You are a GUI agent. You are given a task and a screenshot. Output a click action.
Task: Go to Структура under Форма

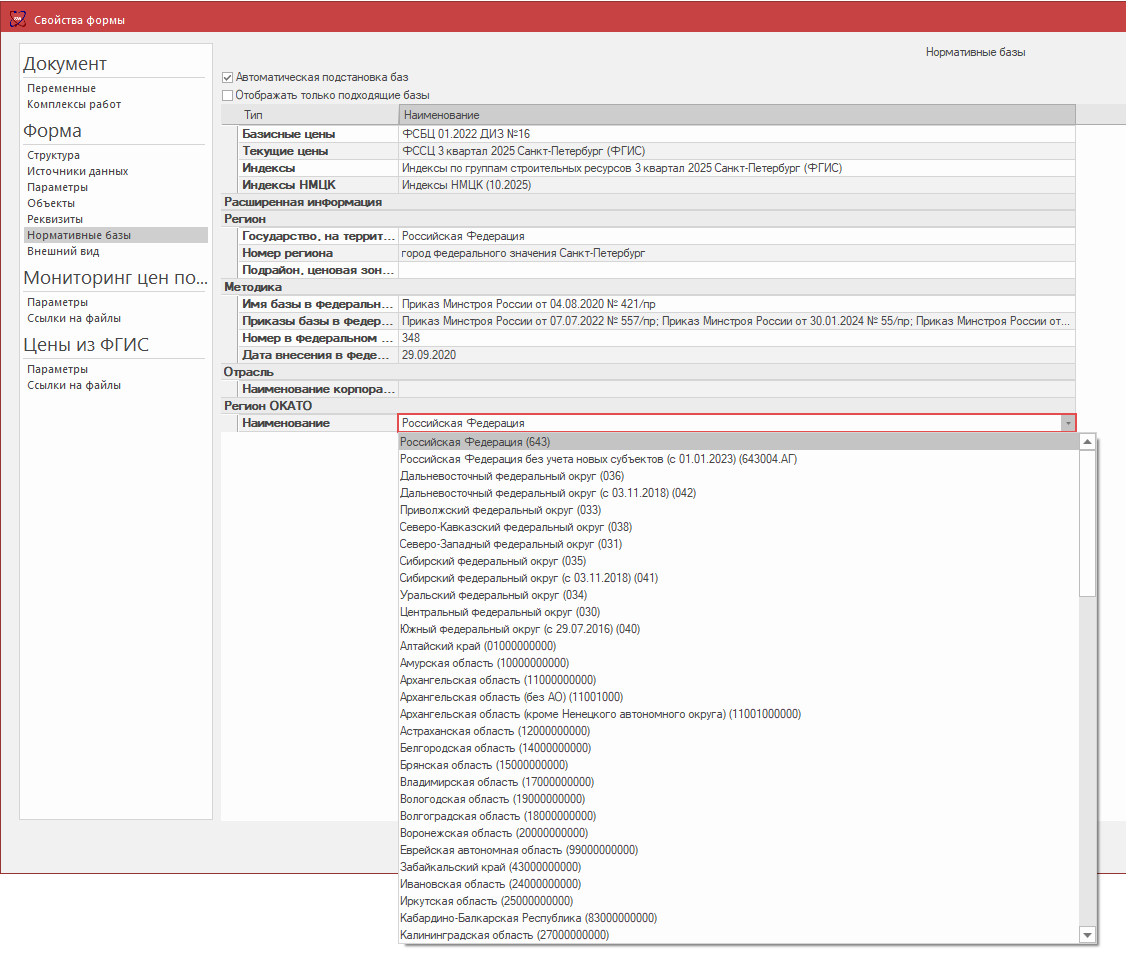click(54, 155)
